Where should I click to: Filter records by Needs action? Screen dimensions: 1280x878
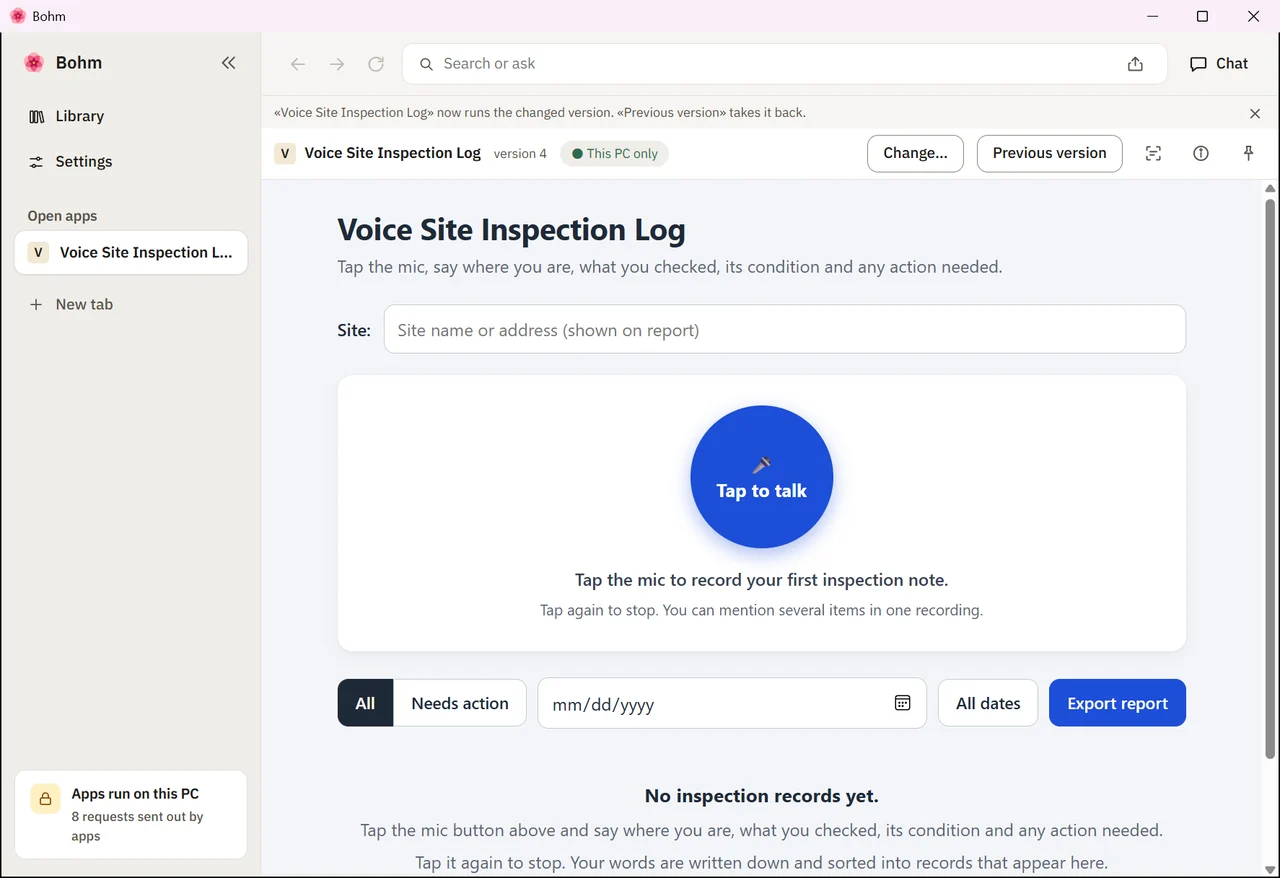pos(460,703)
